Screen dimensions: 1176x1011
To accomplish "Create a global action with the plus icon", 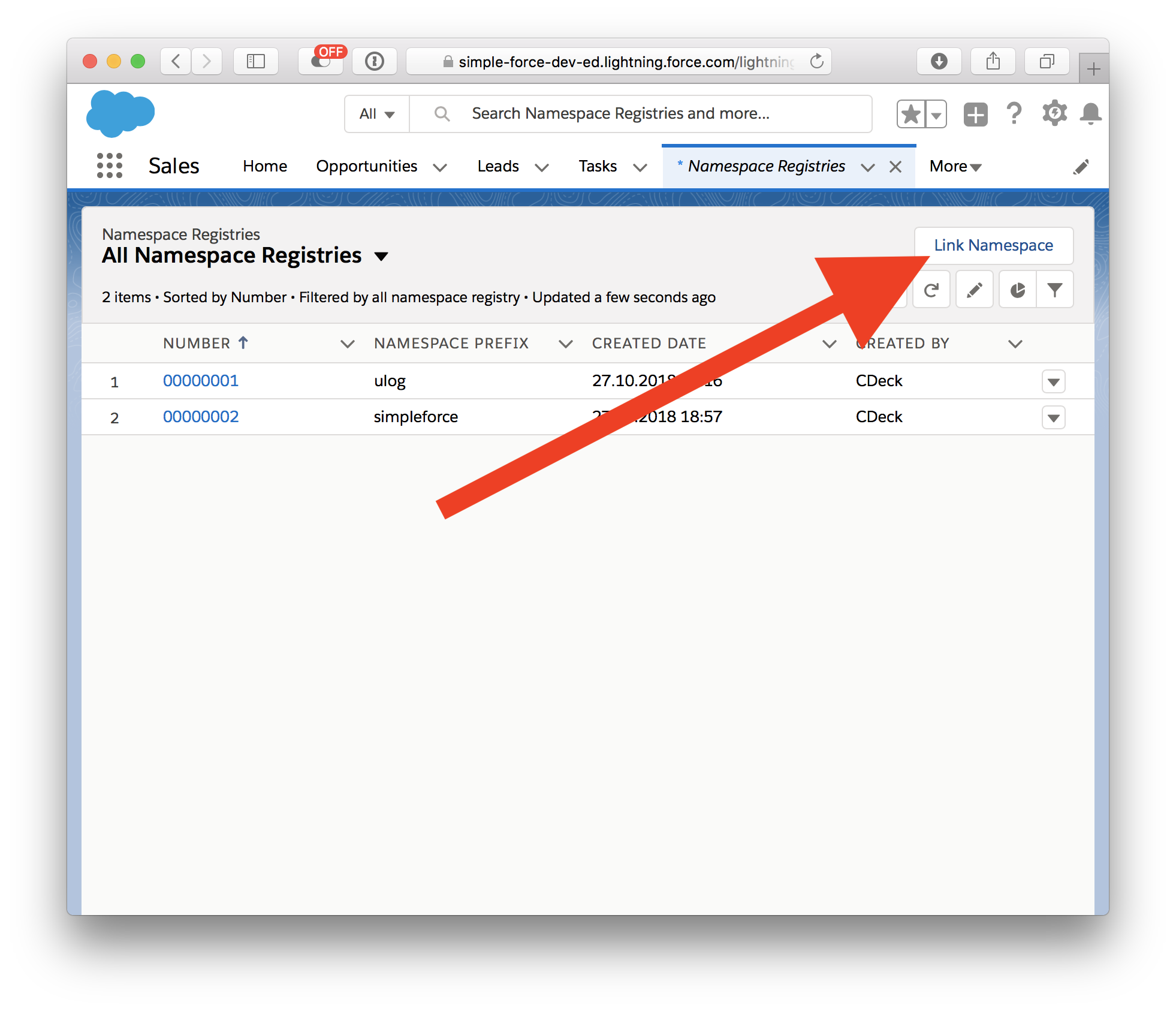I will (975, 113).
